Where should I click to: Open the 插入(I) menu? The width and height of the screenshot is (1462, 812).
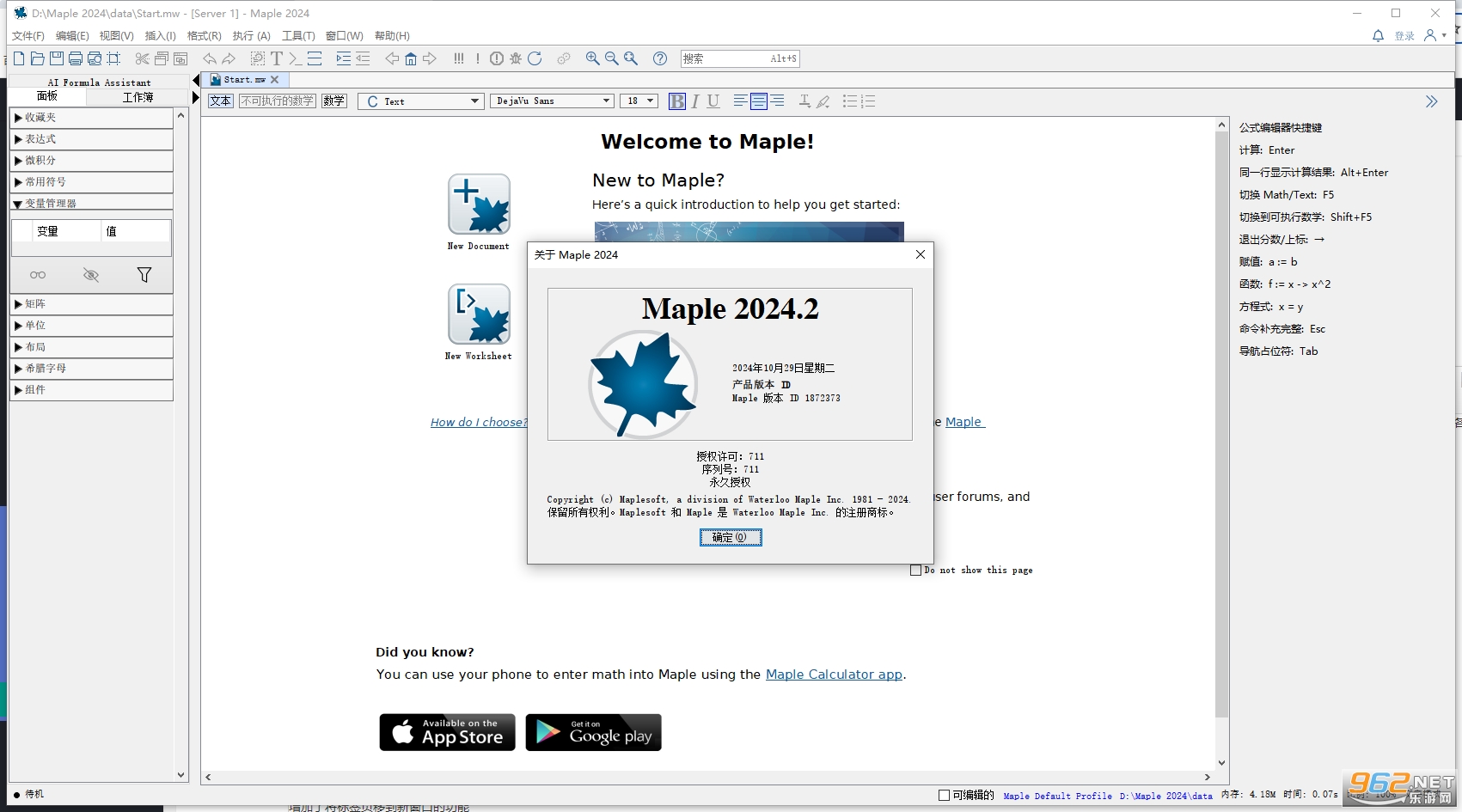pos(161,36)
